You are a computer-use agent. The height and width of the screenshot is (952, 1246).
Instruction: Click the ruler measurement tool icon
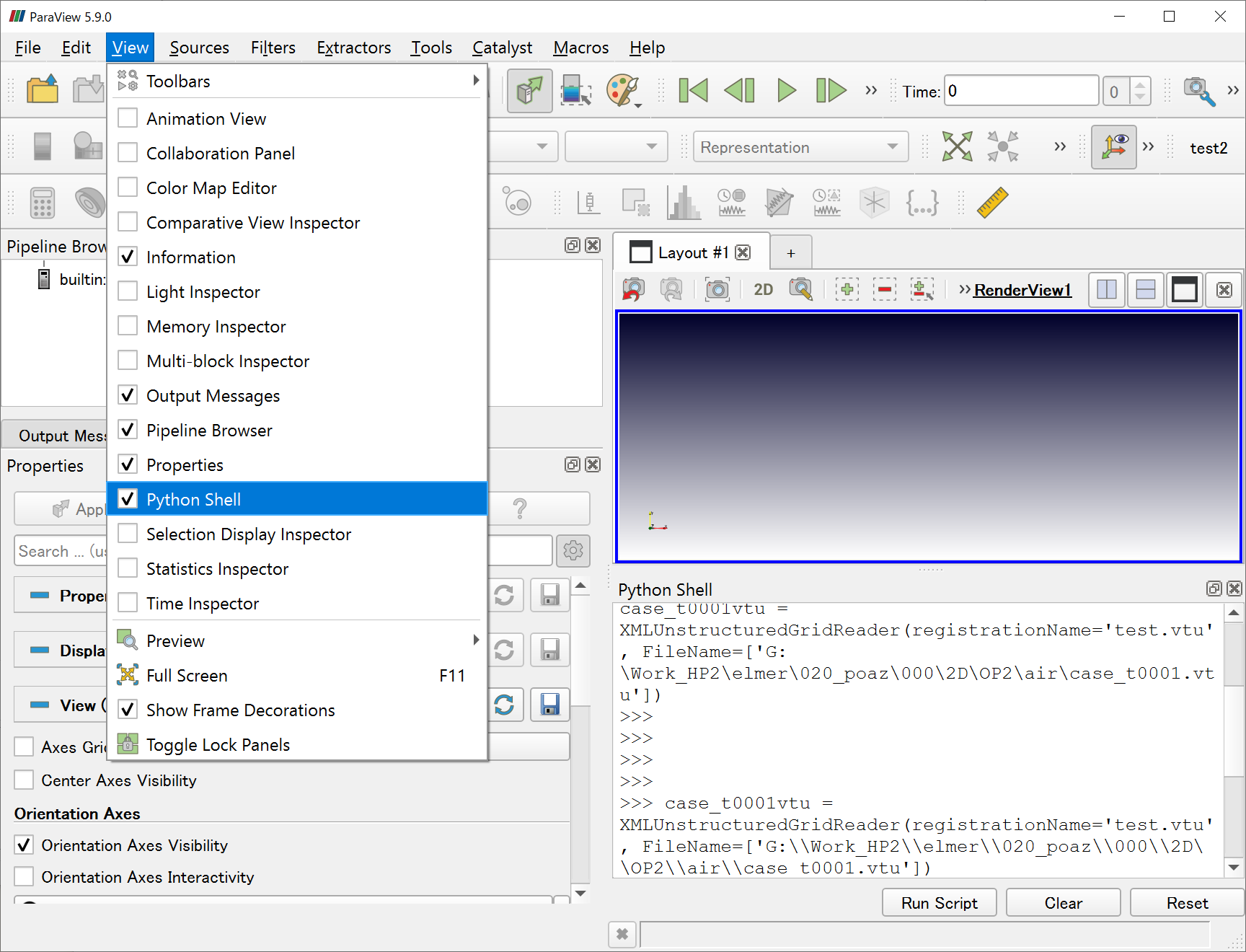pos(992,203)
